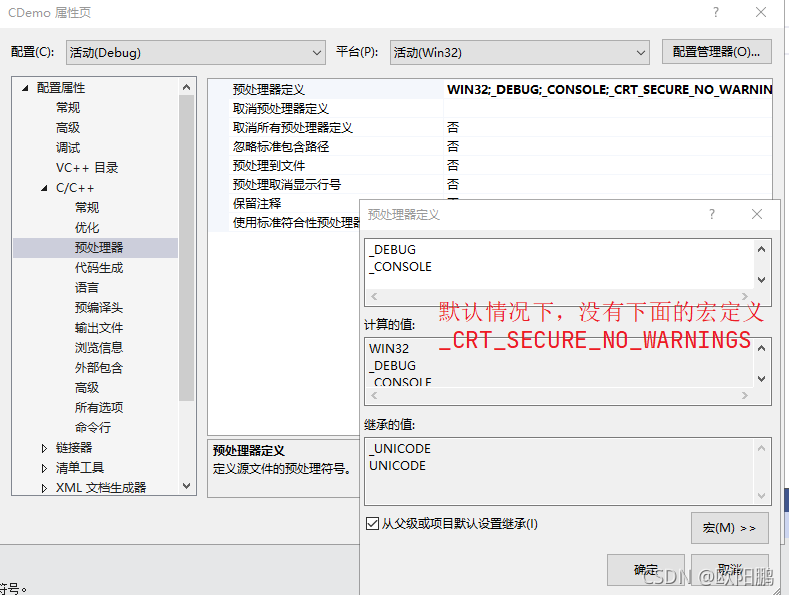Image resolution: width=789 pixels, height=595 pixels.
Task: Select 命令行 in the tree
Action: pyautogui.click(x=93, y=427)
